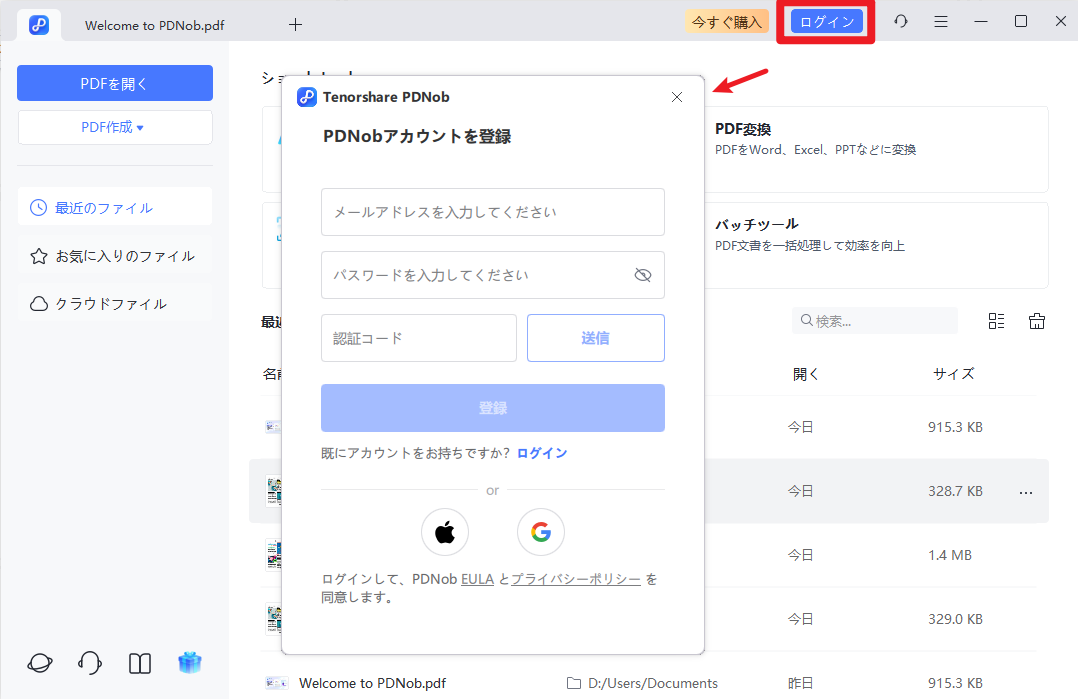Sign in with Apple account
This screenshot has height=699, width=1078.
(x=444, y=532)
